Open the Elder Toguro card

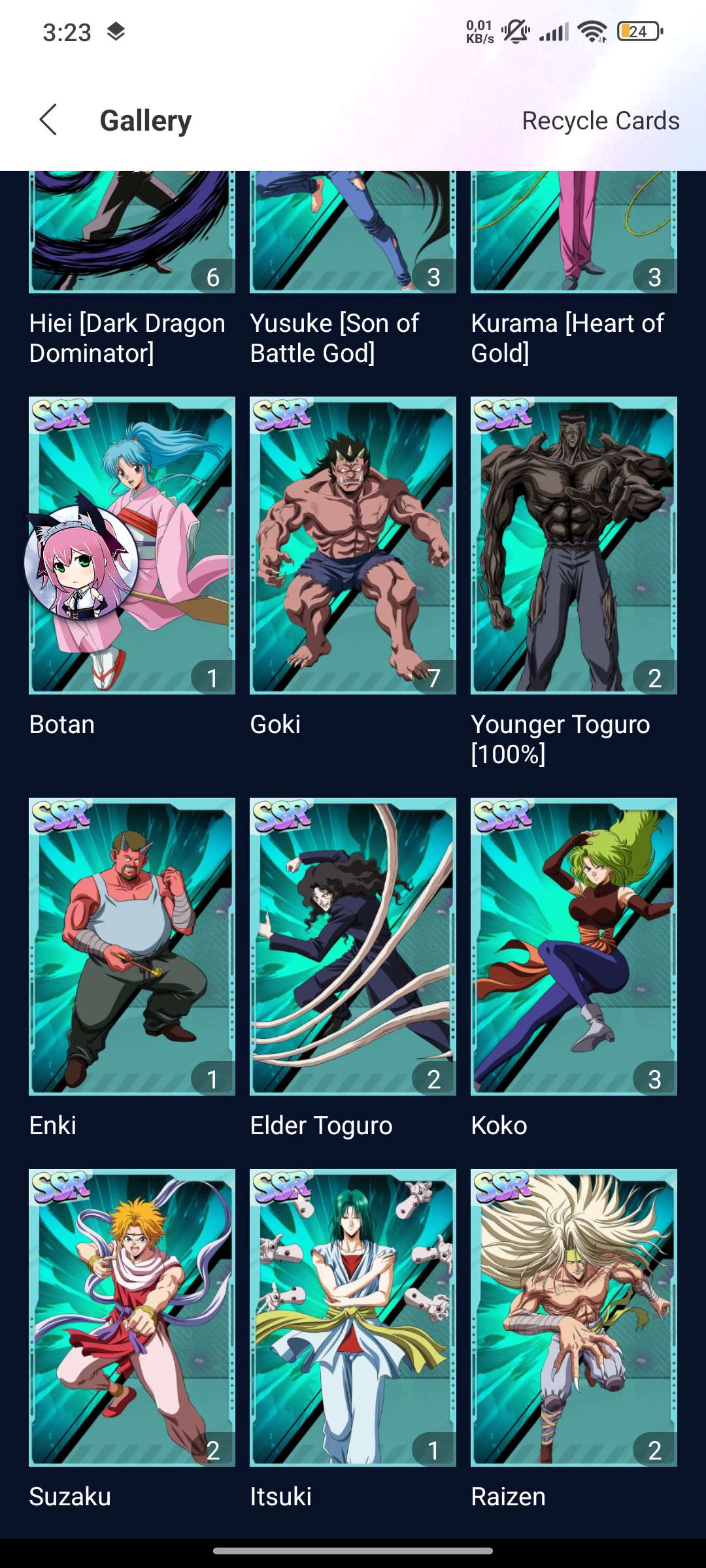(x=353, y=947)
